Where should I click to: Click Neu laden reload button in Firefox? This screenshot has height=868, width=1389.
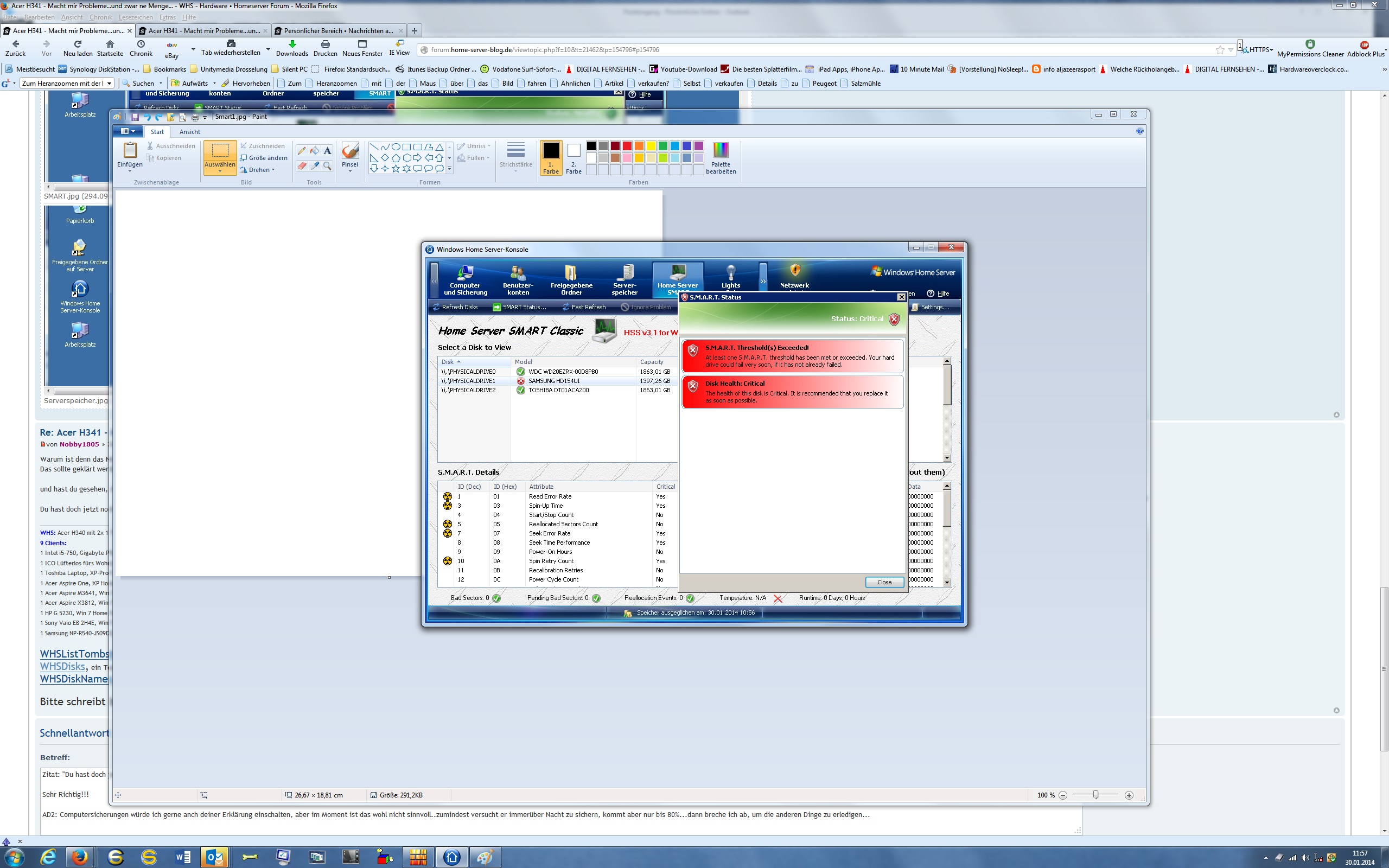tap(78, 48)
